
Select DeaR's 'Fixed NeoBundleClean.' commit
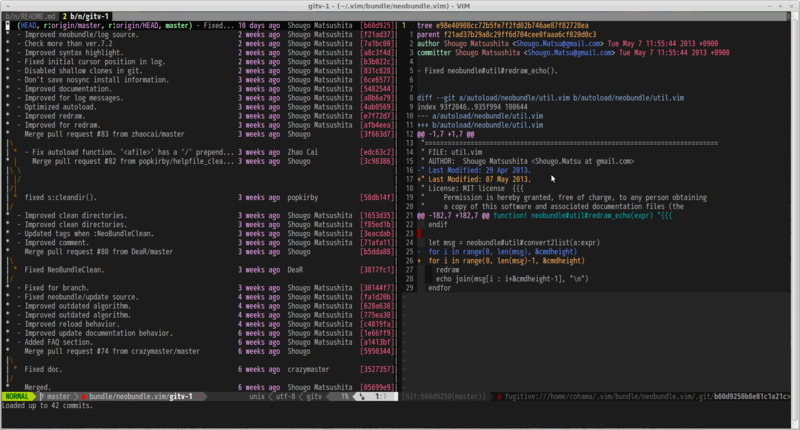click(x=200, y=270)
